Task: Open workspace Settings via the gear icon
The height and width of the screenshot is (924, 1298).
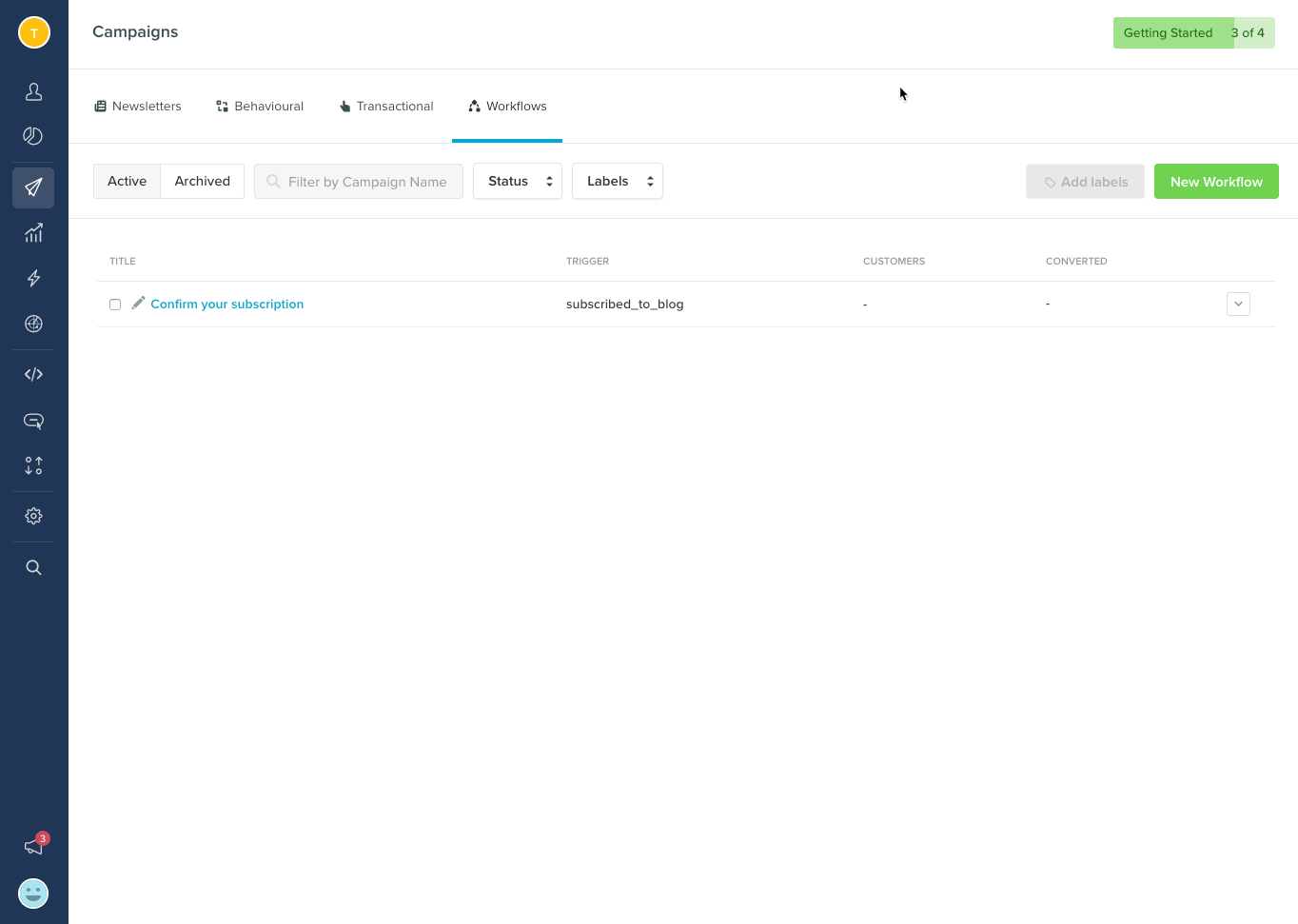Action: click(x=33, y=516)
